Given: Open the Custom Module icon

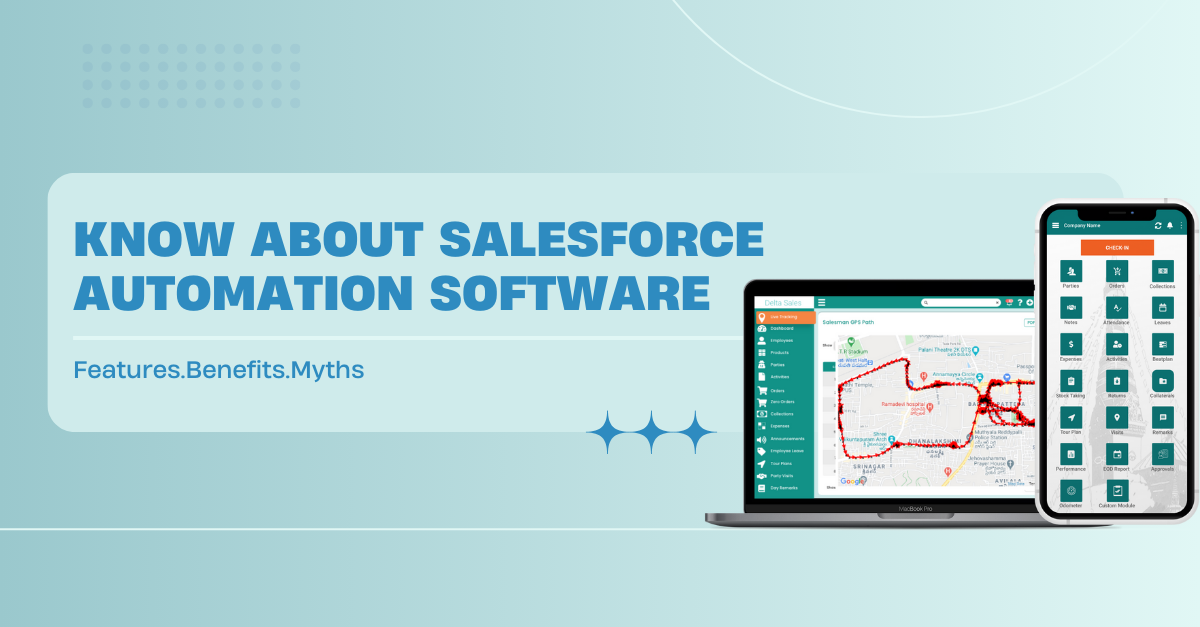Looking at the screenshot, I should coord(1117,490).
